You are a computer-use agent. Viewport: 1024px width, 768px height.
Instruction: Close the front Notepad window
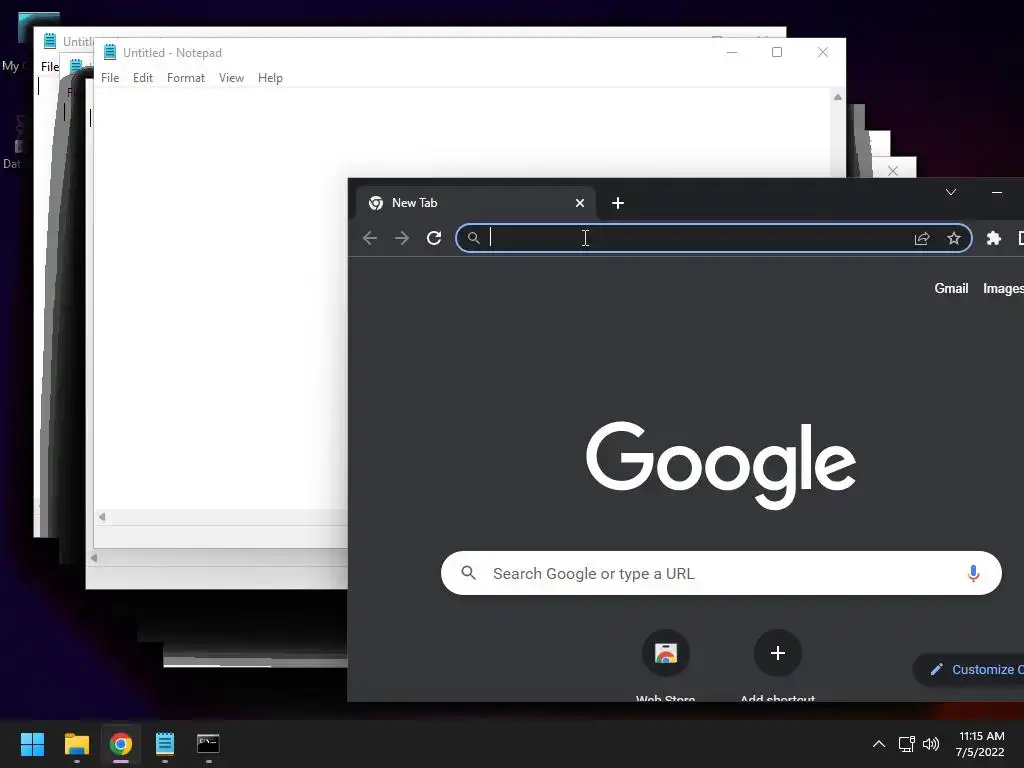[x=822, y=52]
